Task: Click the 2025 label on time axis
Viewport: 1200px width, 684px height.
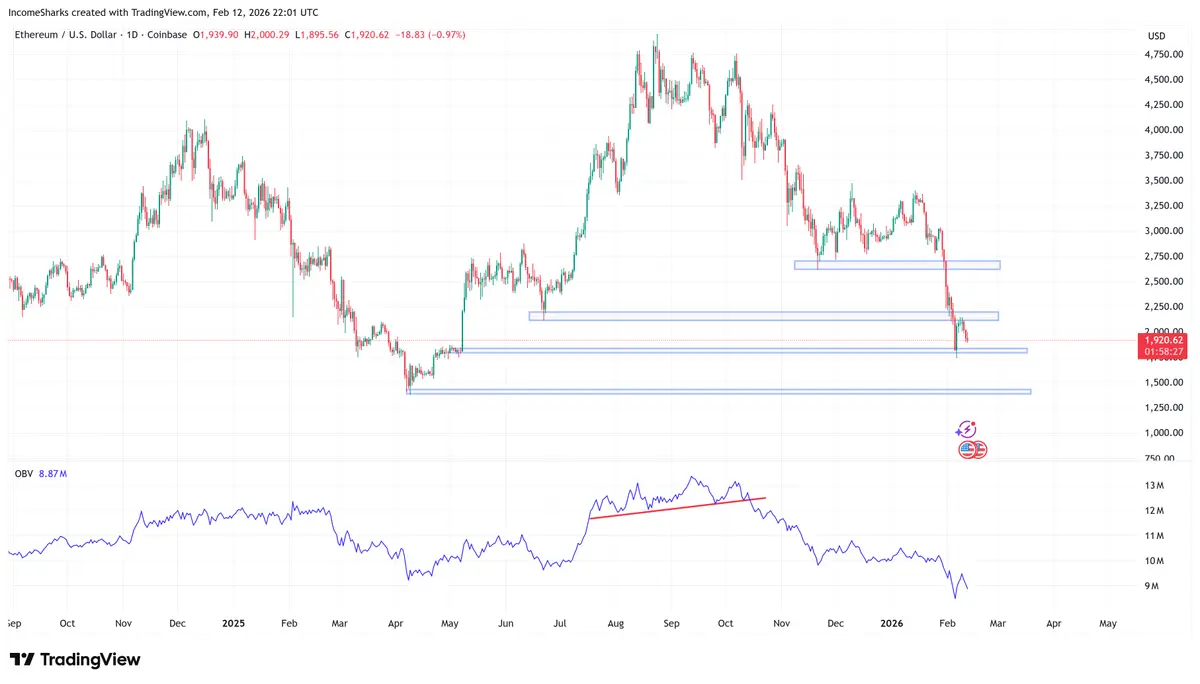Action: pos(233,623)
